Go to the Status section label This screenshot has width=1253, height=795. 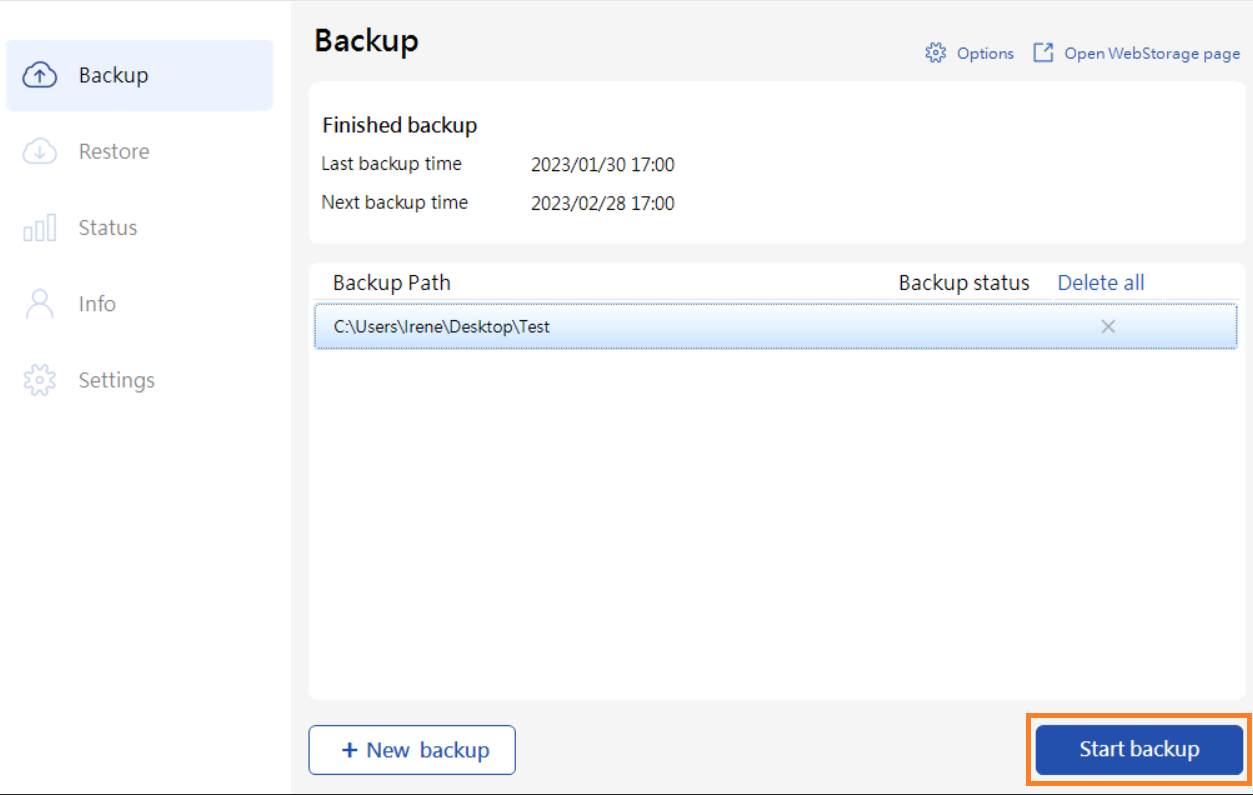pos(108,228)
